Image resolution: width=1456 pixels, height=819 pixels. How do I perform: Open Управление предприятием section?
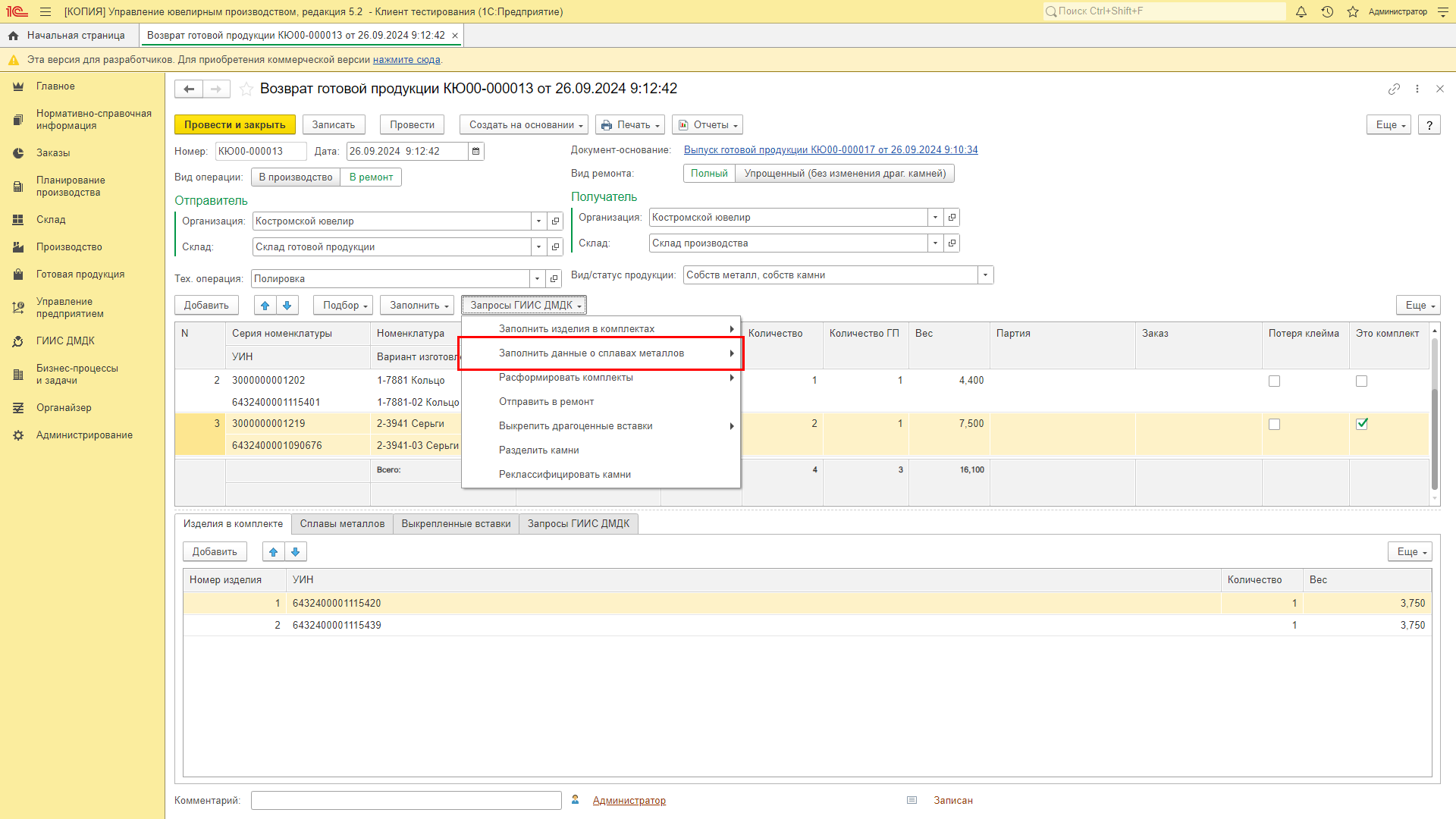(70, 308)
